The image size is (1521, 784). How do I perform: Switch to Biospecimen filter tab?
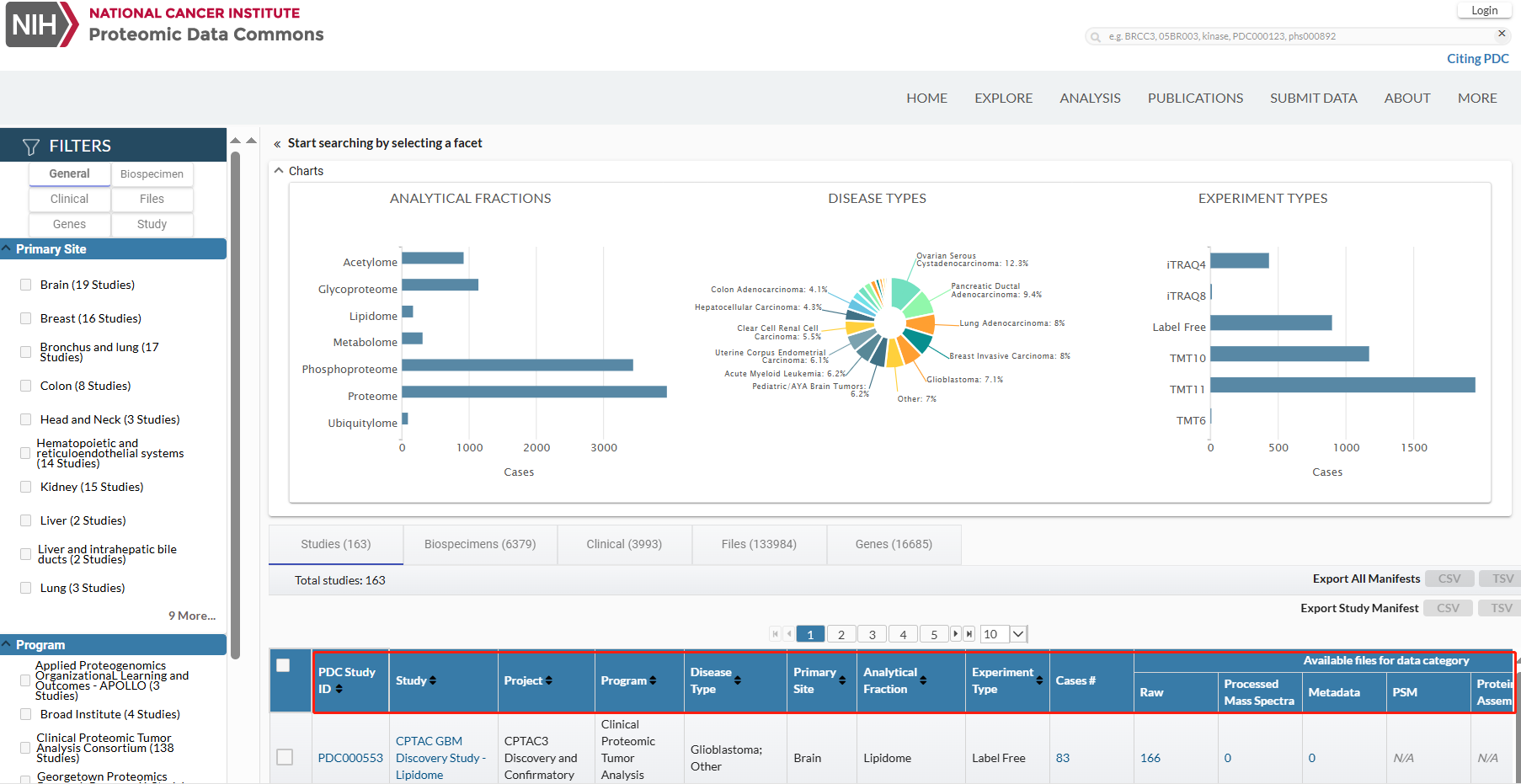[x=152, y=174]
